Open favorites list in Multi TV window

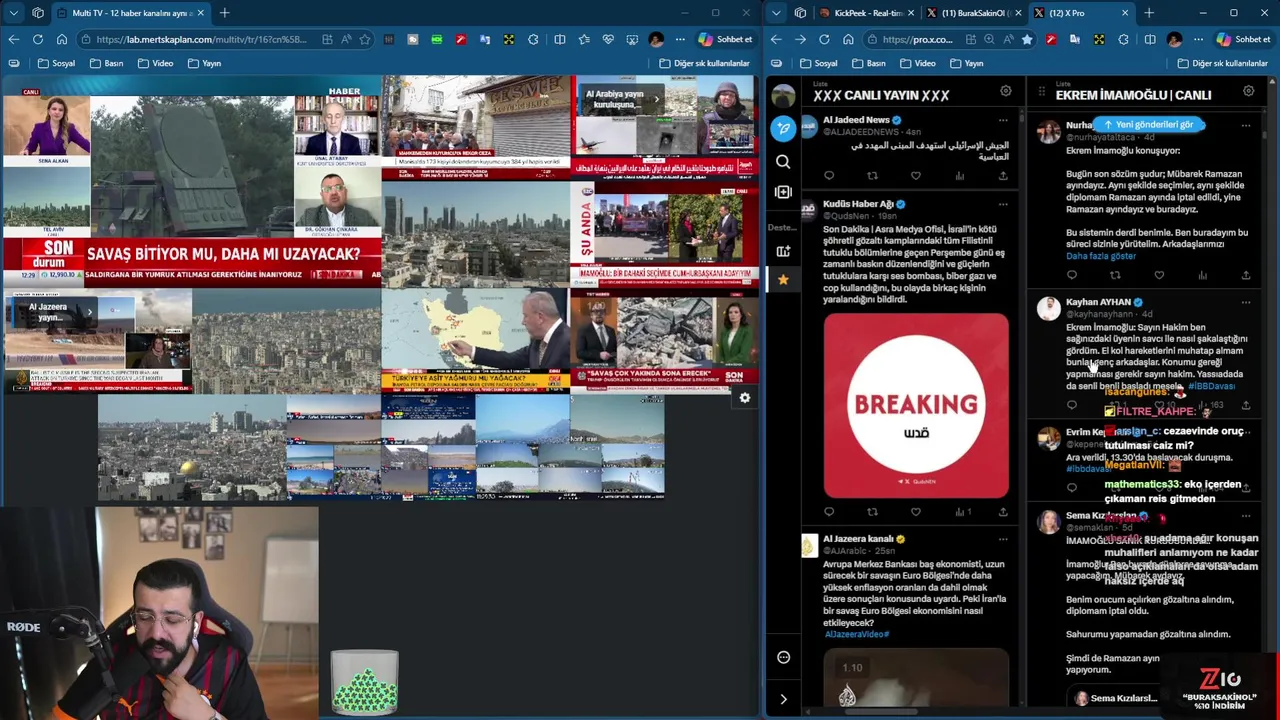584,39
